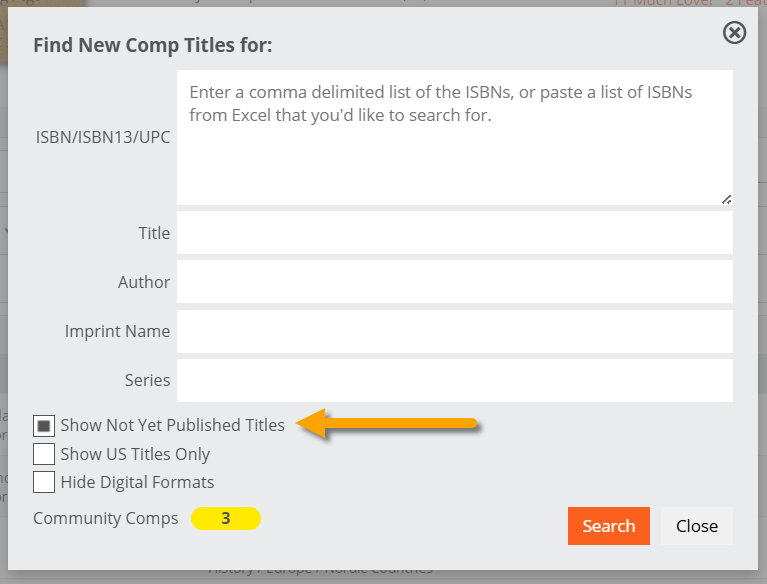The image size is (767, 584).
Task: Click the Close button
Action: (697, 526)
